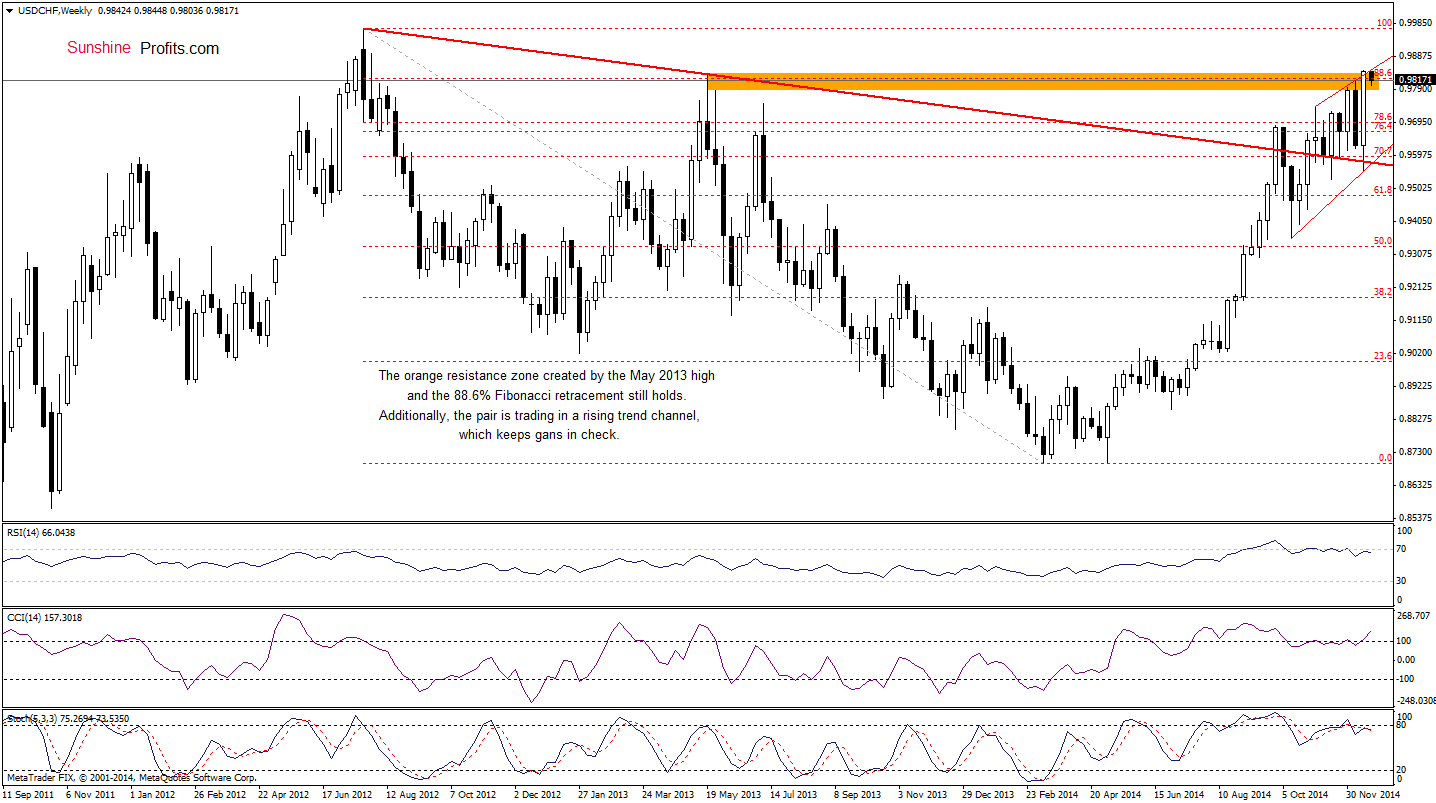This screenshot has height=803, width=1436.
Task: Click date label 11 Sep 2011
Action: [27, 795]
